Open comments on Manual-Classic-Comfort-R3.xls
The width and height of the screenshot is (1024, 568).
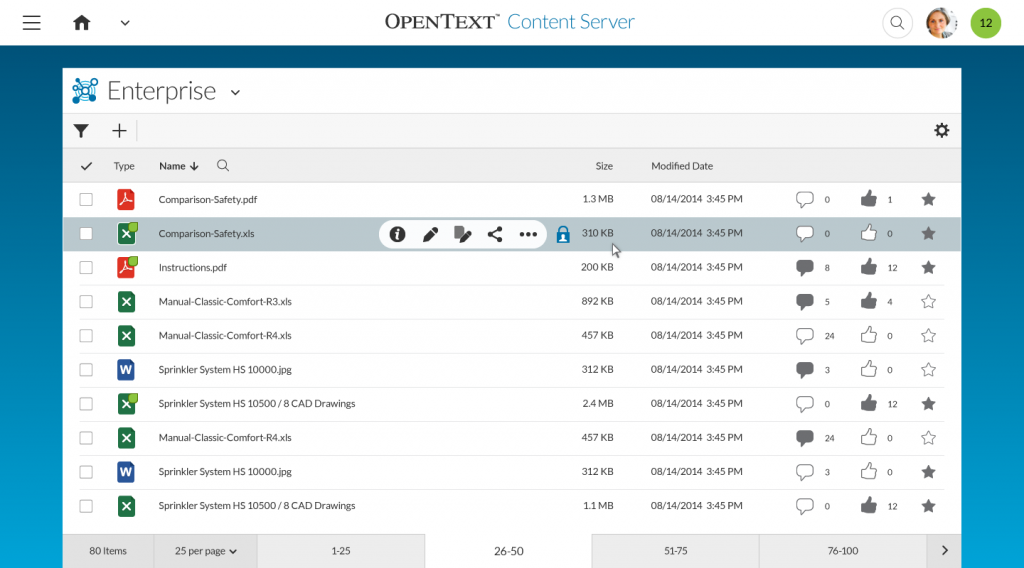[805, 302]
